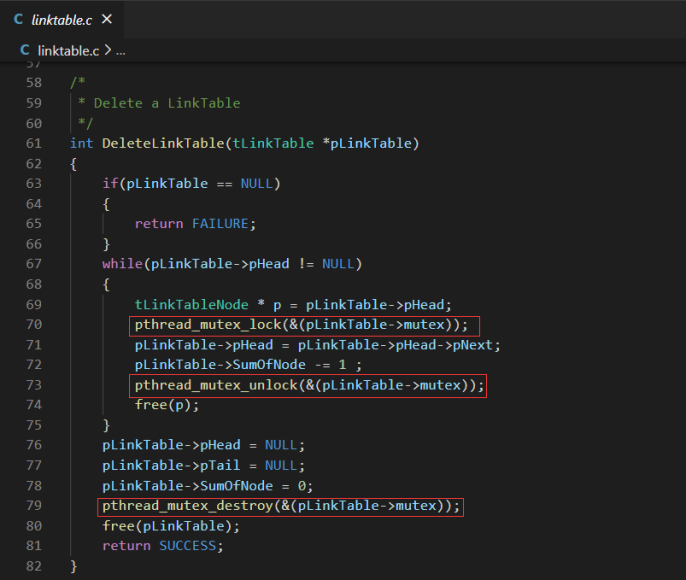Screen dimensions: 686x580
Task: Expand the breadcrumb chevron after linktable.c
Action: [108, 51]
